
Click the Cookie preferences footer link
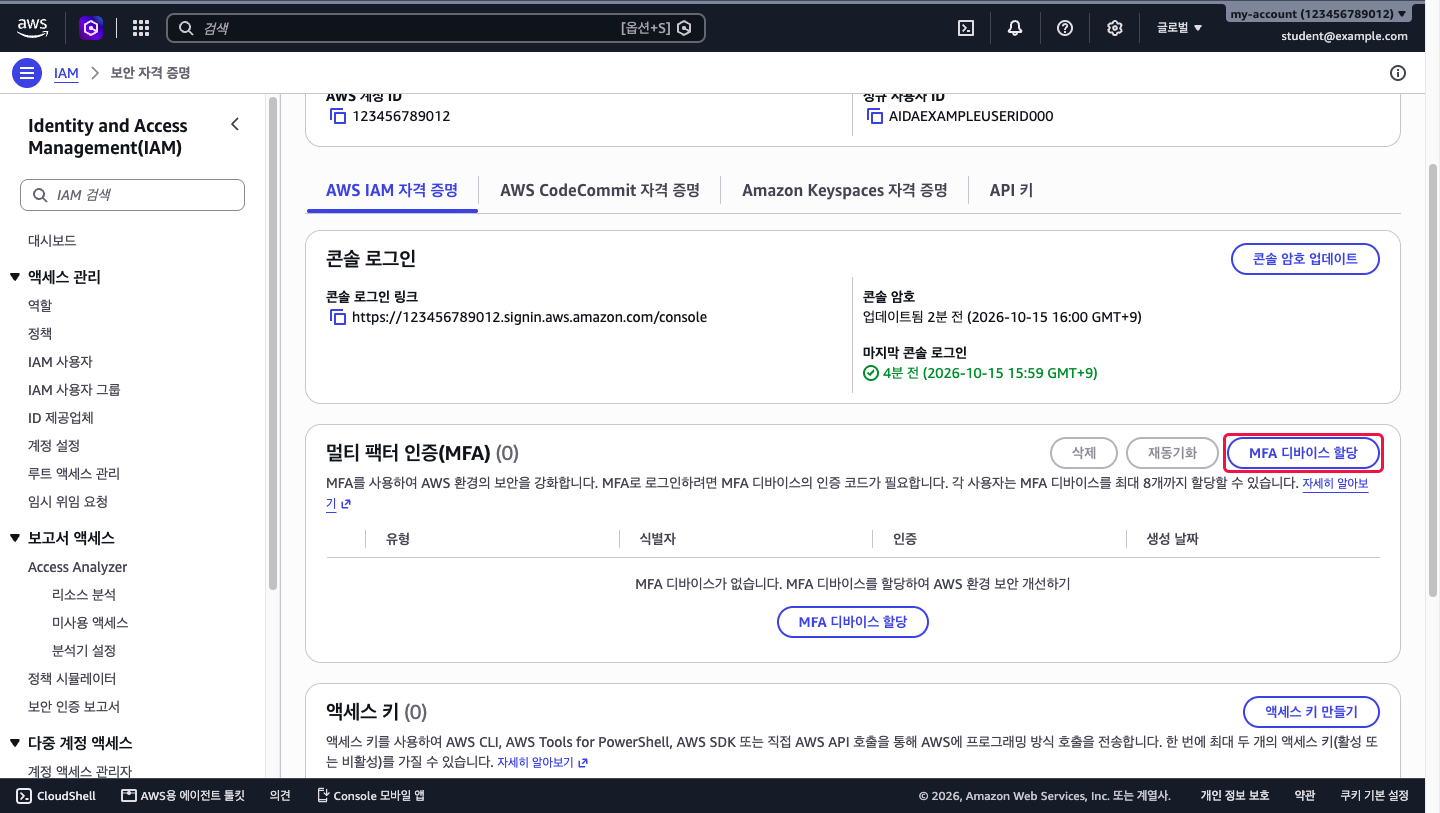[x=1374, y=796]
